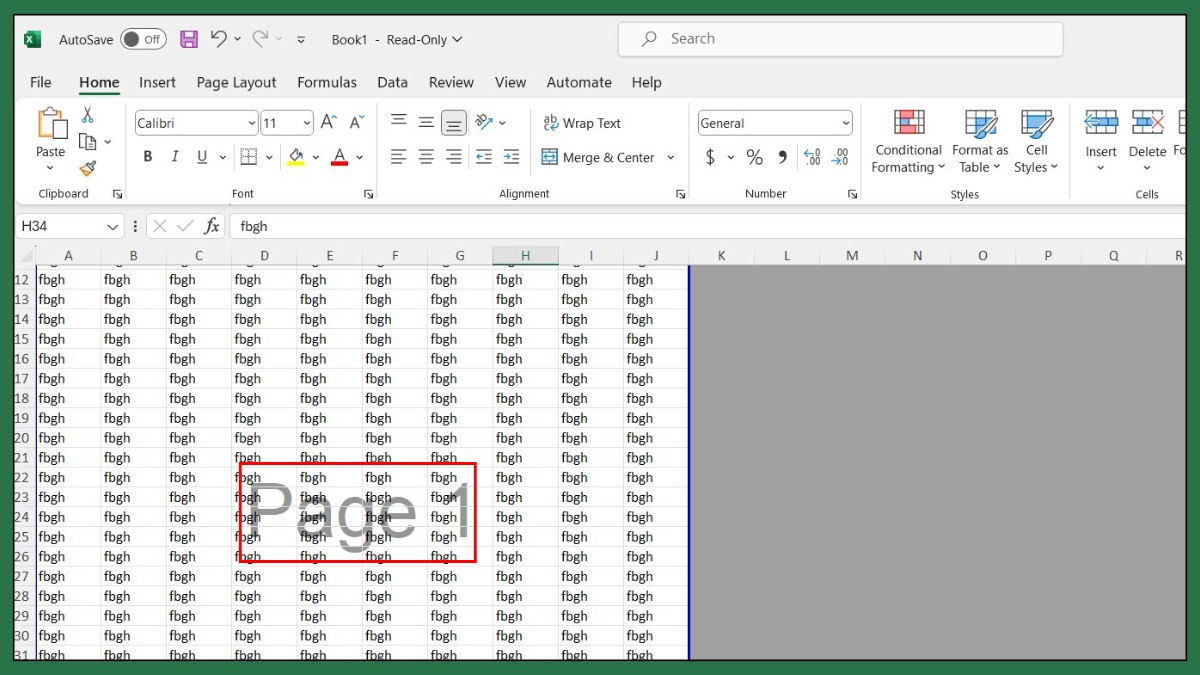This screenshot has height=675, width=1200.
Task: Apply bold formatting to selected cell
Action: pos(148,157)
